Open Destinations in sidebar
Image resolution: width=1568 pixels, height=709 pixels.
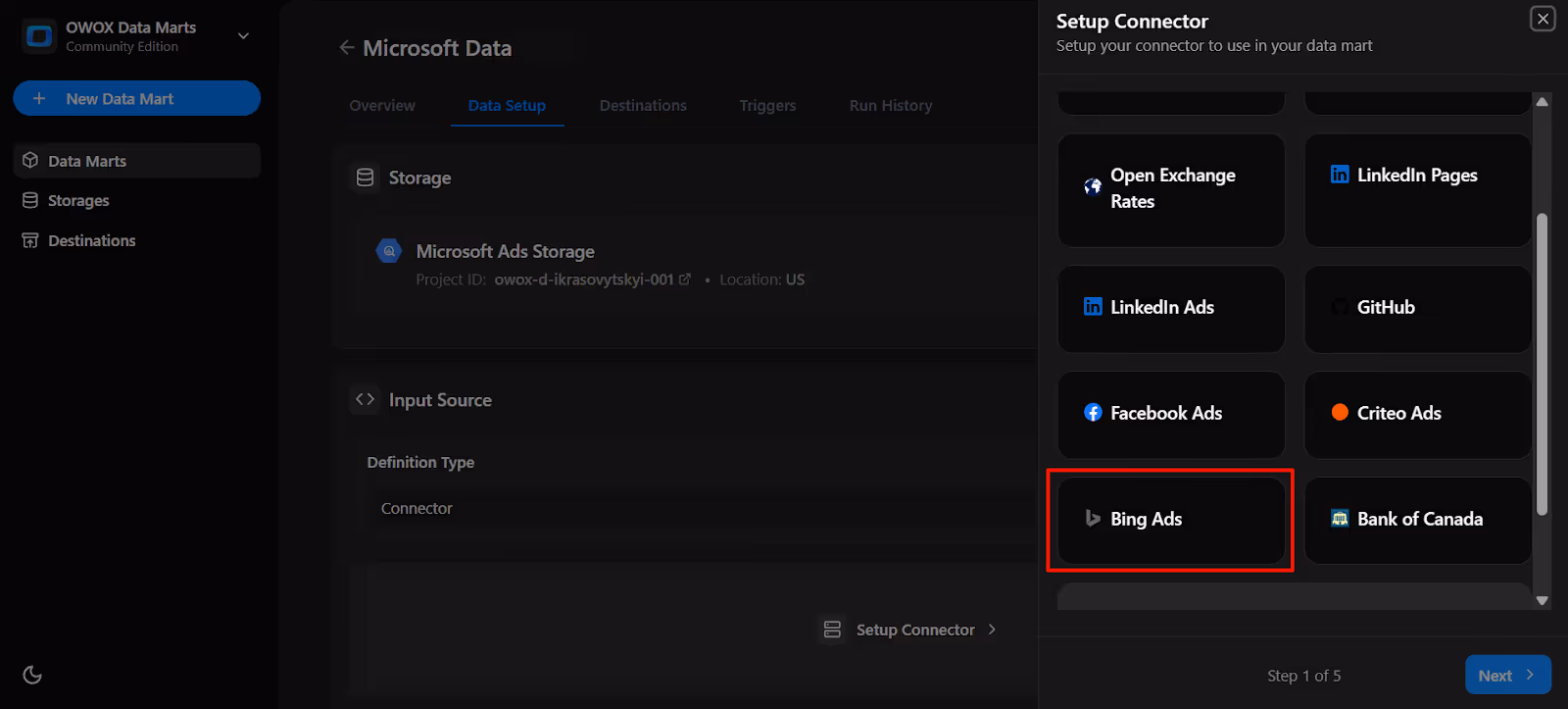point(136,240)
